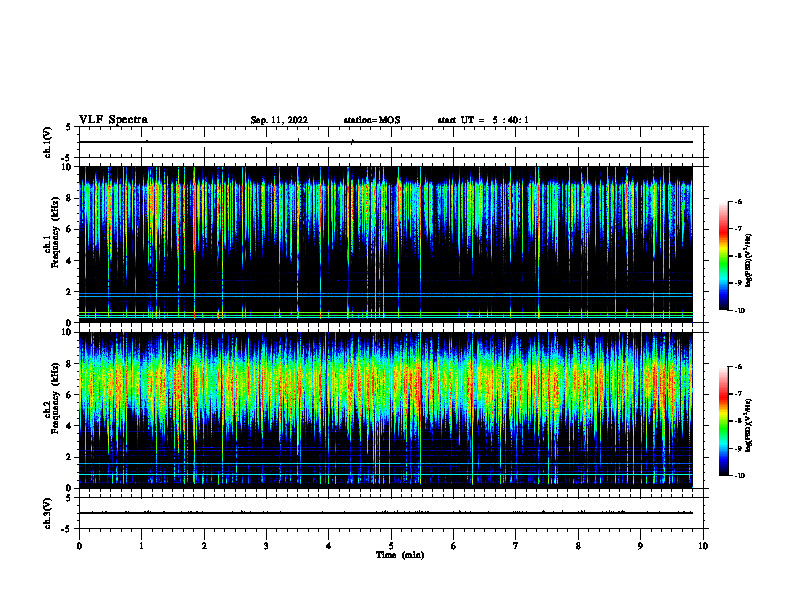
Task: Click inside the ch.2 spectrogram panel
Action: point(386,410)
